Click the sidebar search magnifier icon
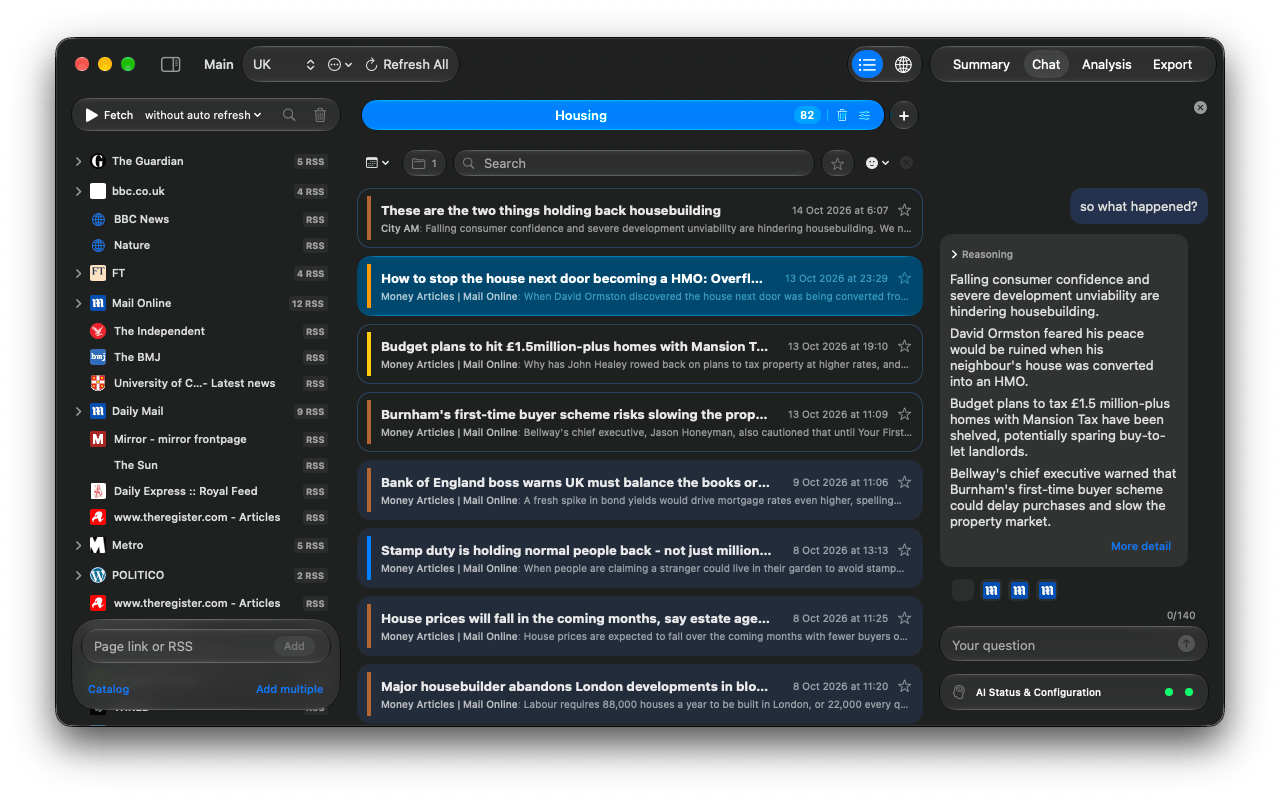Viewport: 1280px width, 800px height. coord(289,115)
